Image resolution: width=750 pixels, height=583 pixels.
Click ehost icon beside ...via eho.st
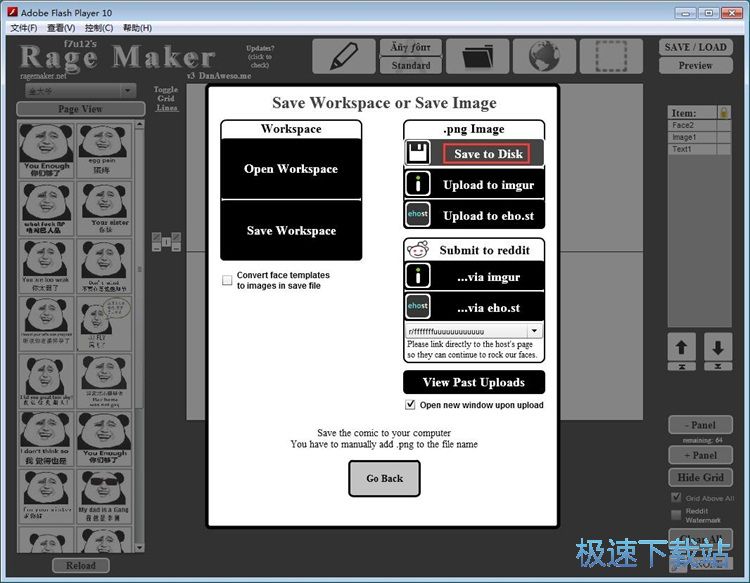(418, 307)
